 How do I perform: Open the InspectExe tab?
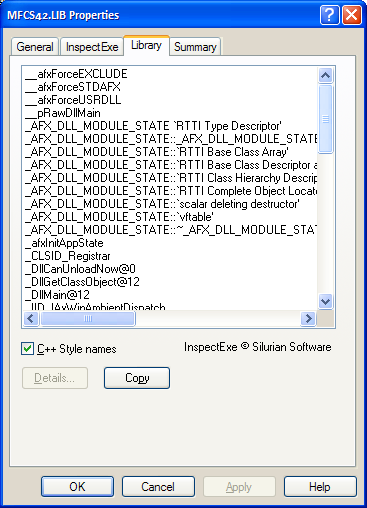tap(92, 47)
